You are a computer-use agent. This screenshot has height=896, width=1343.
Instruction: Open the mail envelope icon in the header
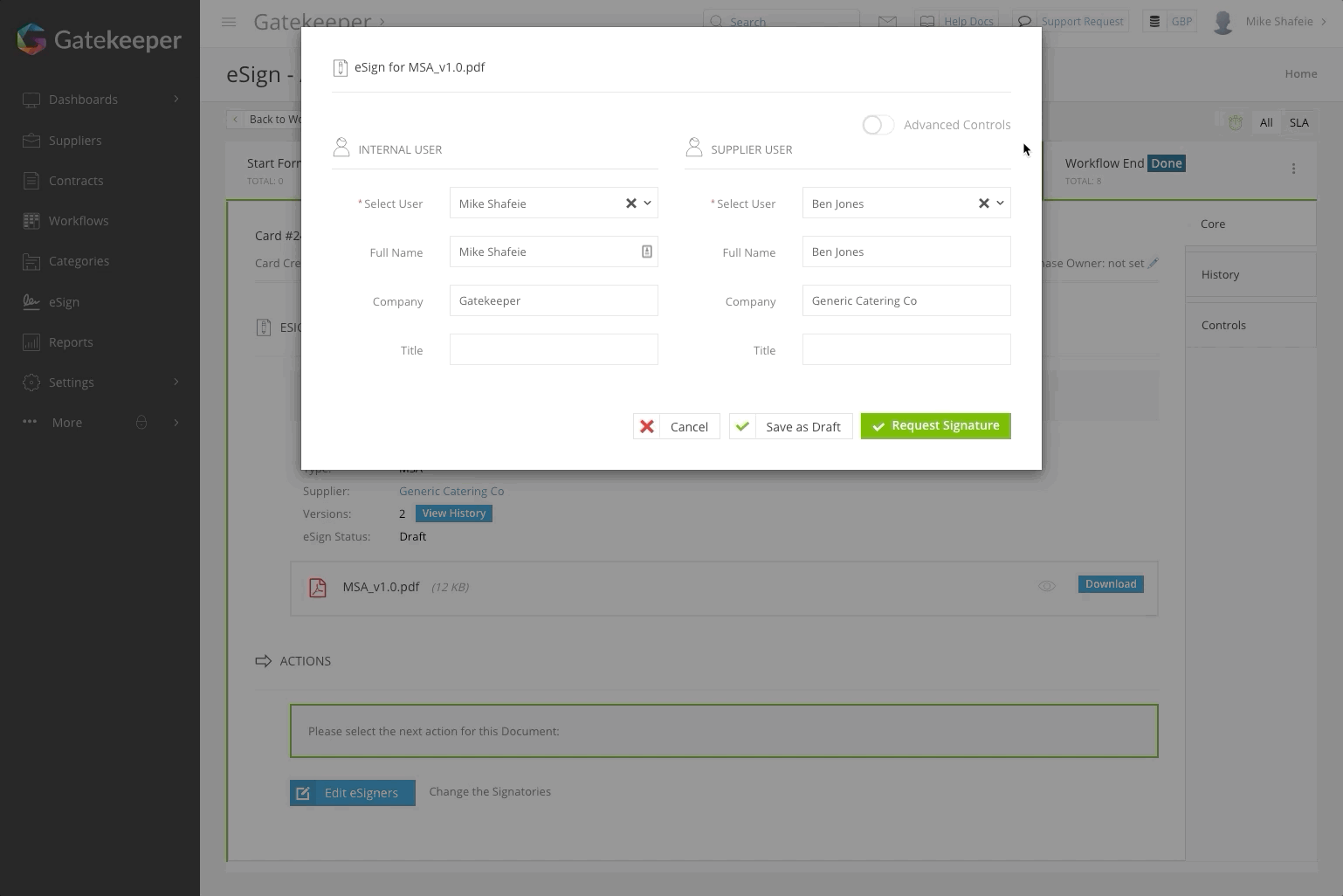click(887, 21)
